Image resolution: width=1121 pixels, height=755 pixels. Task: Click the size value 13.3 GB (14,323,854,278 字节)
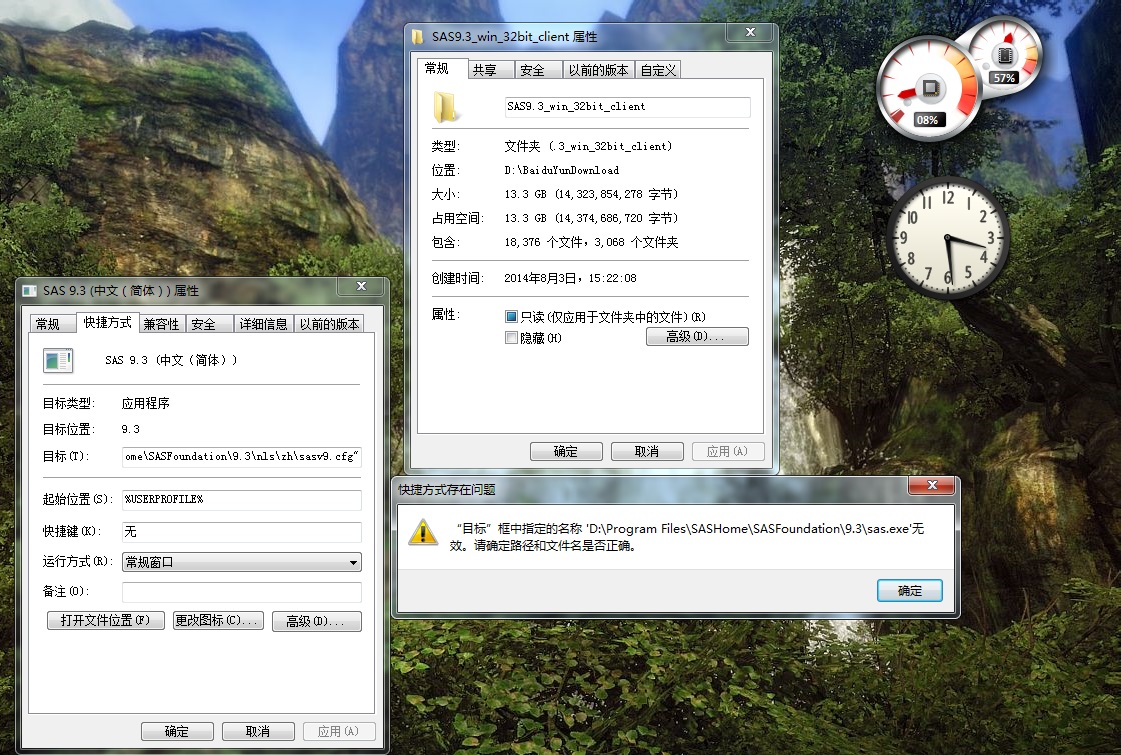pos(591,194)
